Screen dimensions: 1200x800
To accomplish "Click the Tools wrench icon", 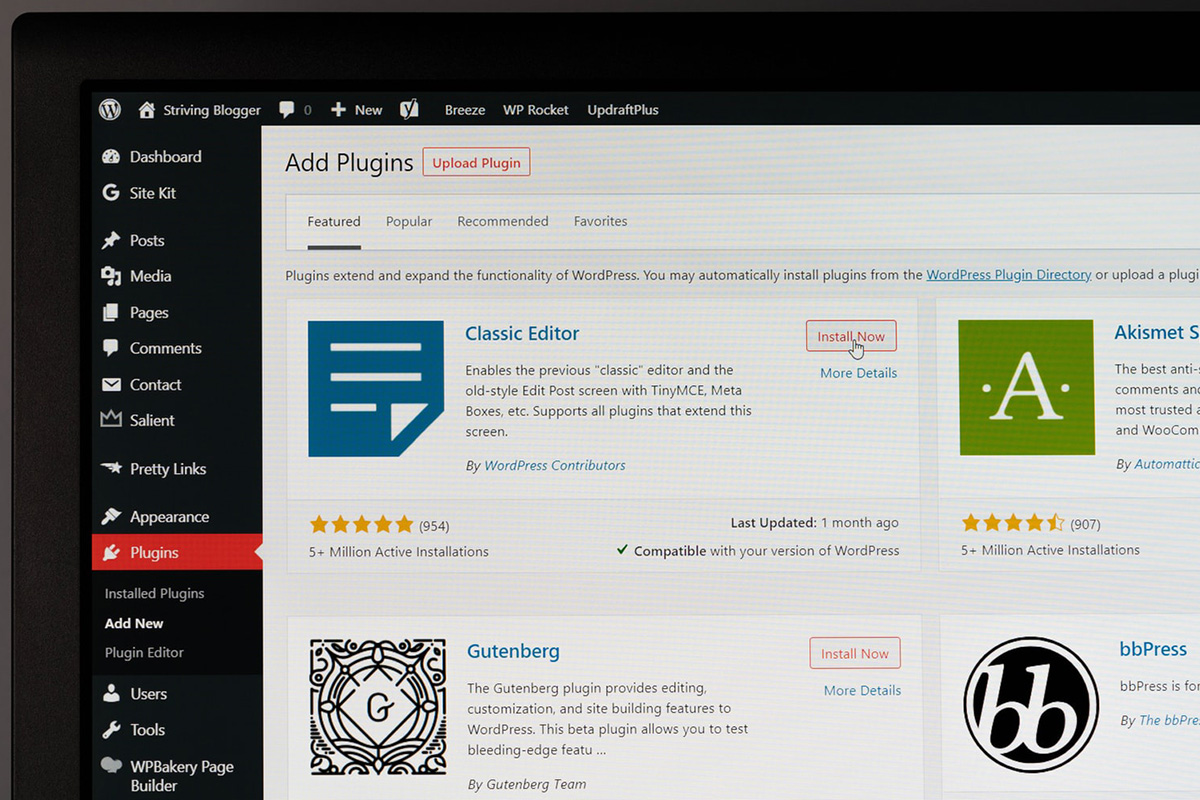I will coord(111,730).
